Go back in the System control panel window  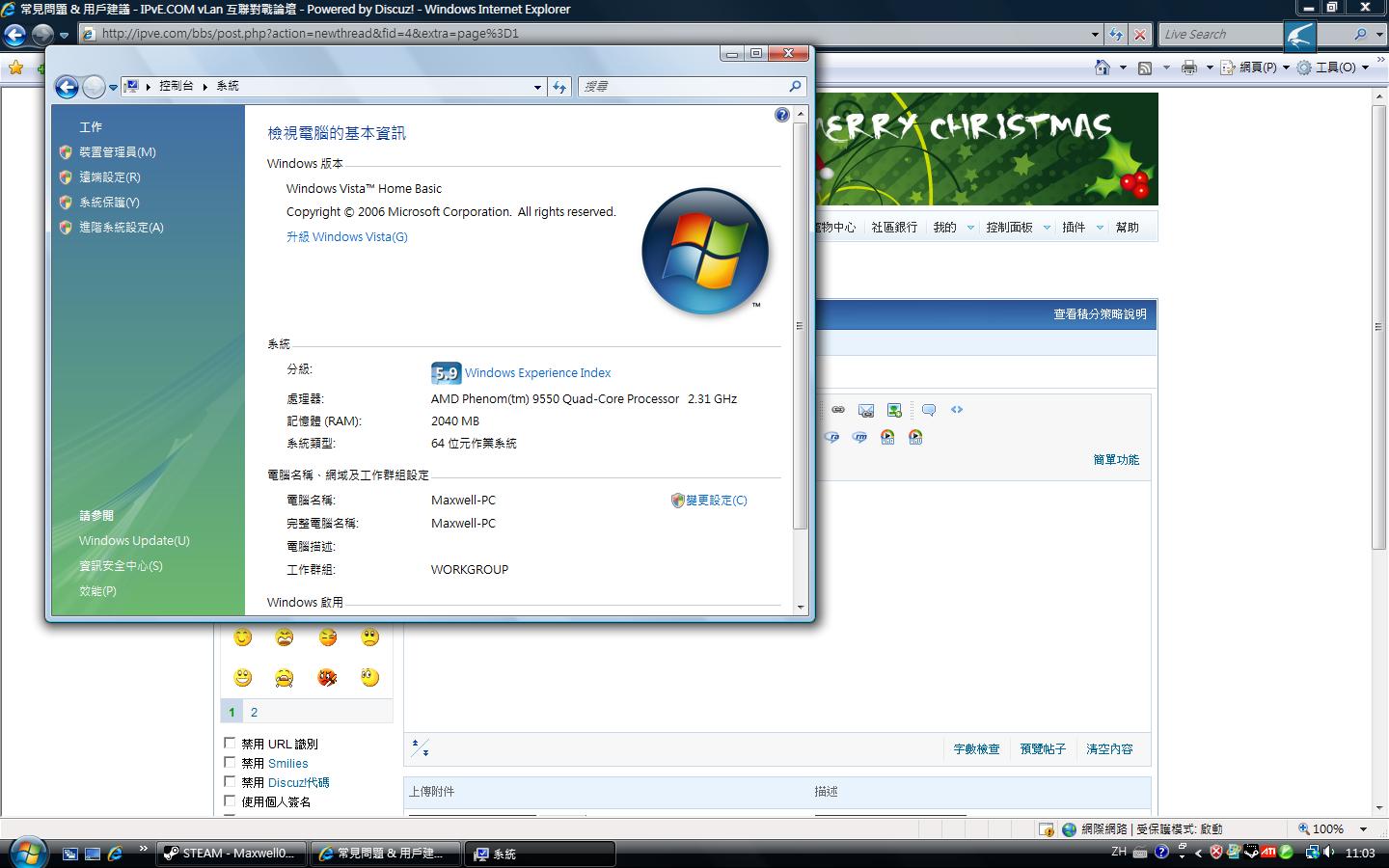pos(67,87)
